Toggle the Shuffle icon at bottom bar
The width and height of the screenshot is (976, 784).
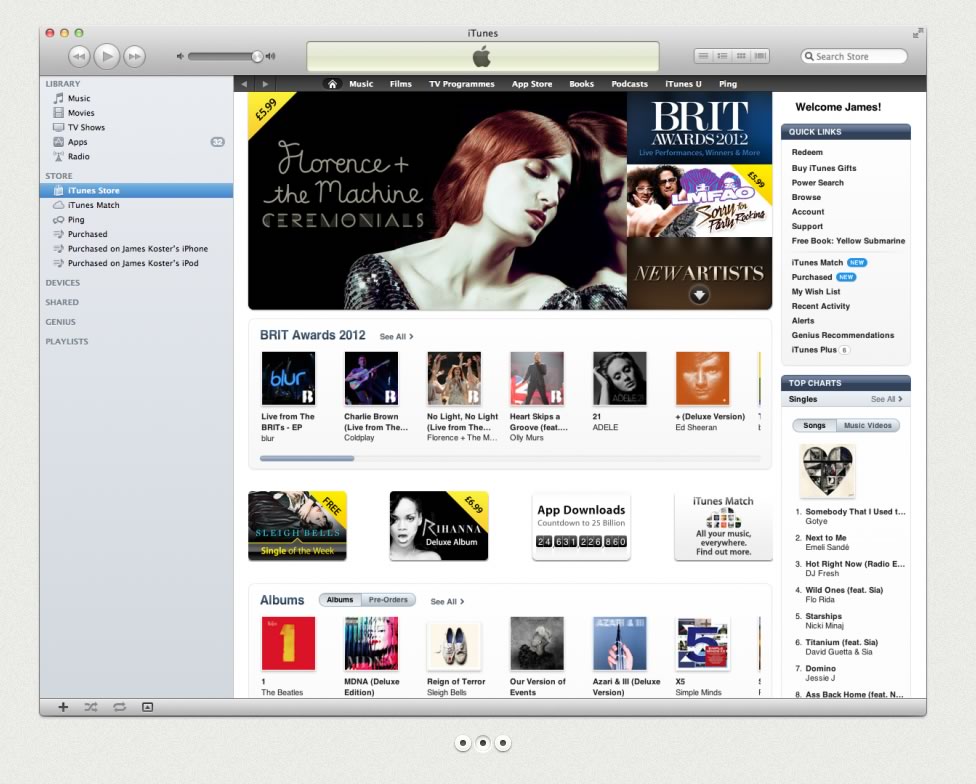tap(91, 707)
